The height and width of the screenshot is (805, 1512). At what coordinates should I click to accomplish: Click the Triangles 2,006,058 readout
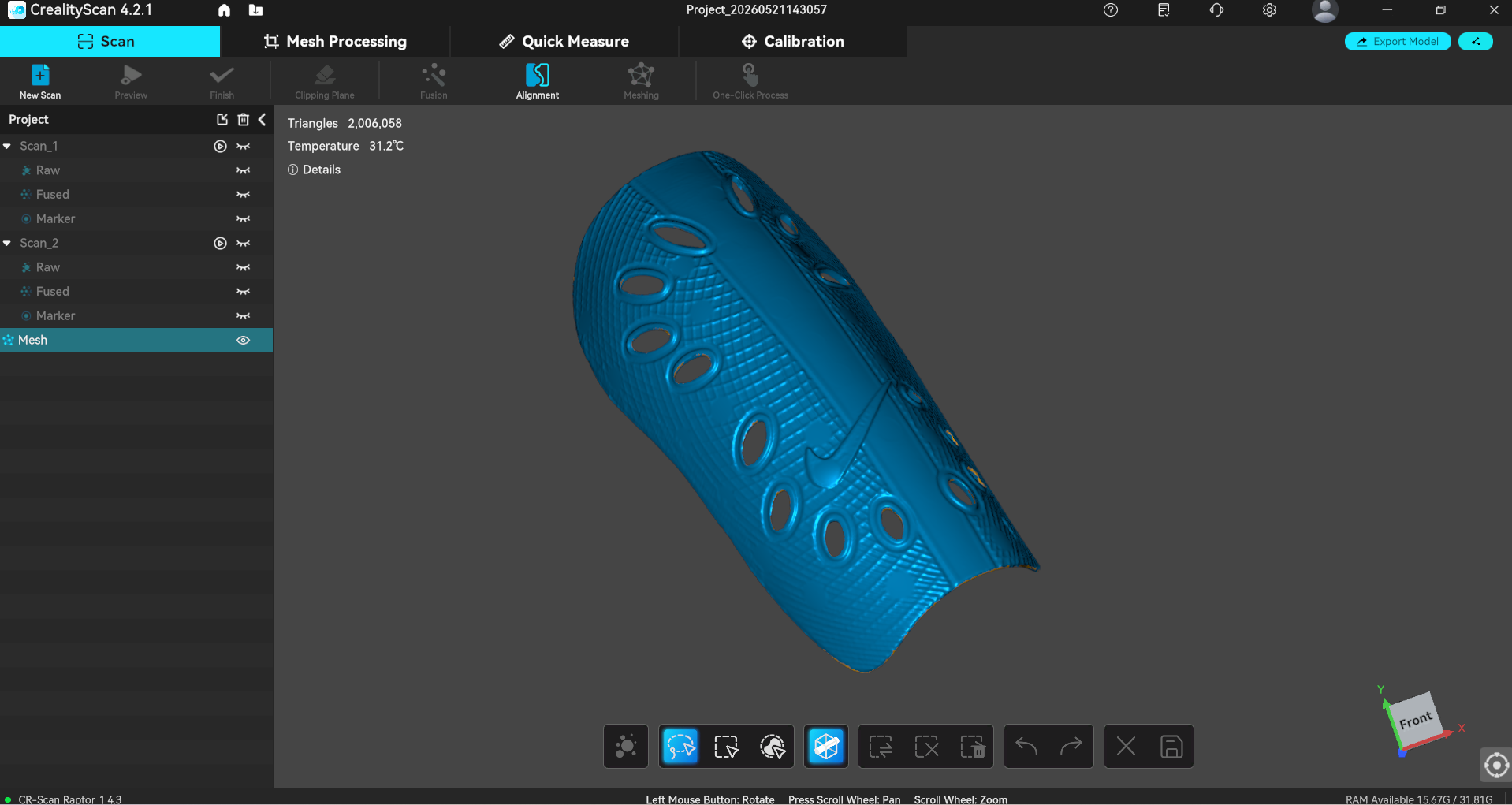point(344,124)
